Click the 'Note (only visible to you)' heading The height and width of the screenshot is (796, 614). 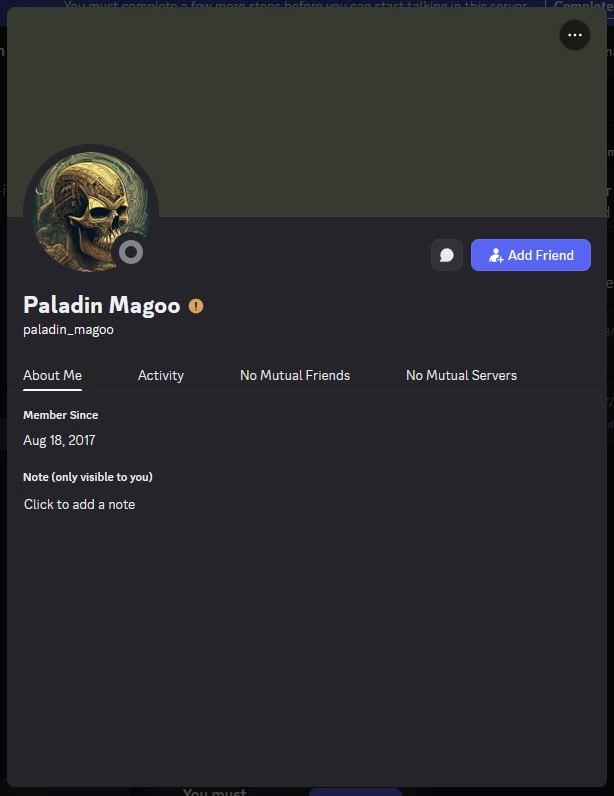(88, 477)
